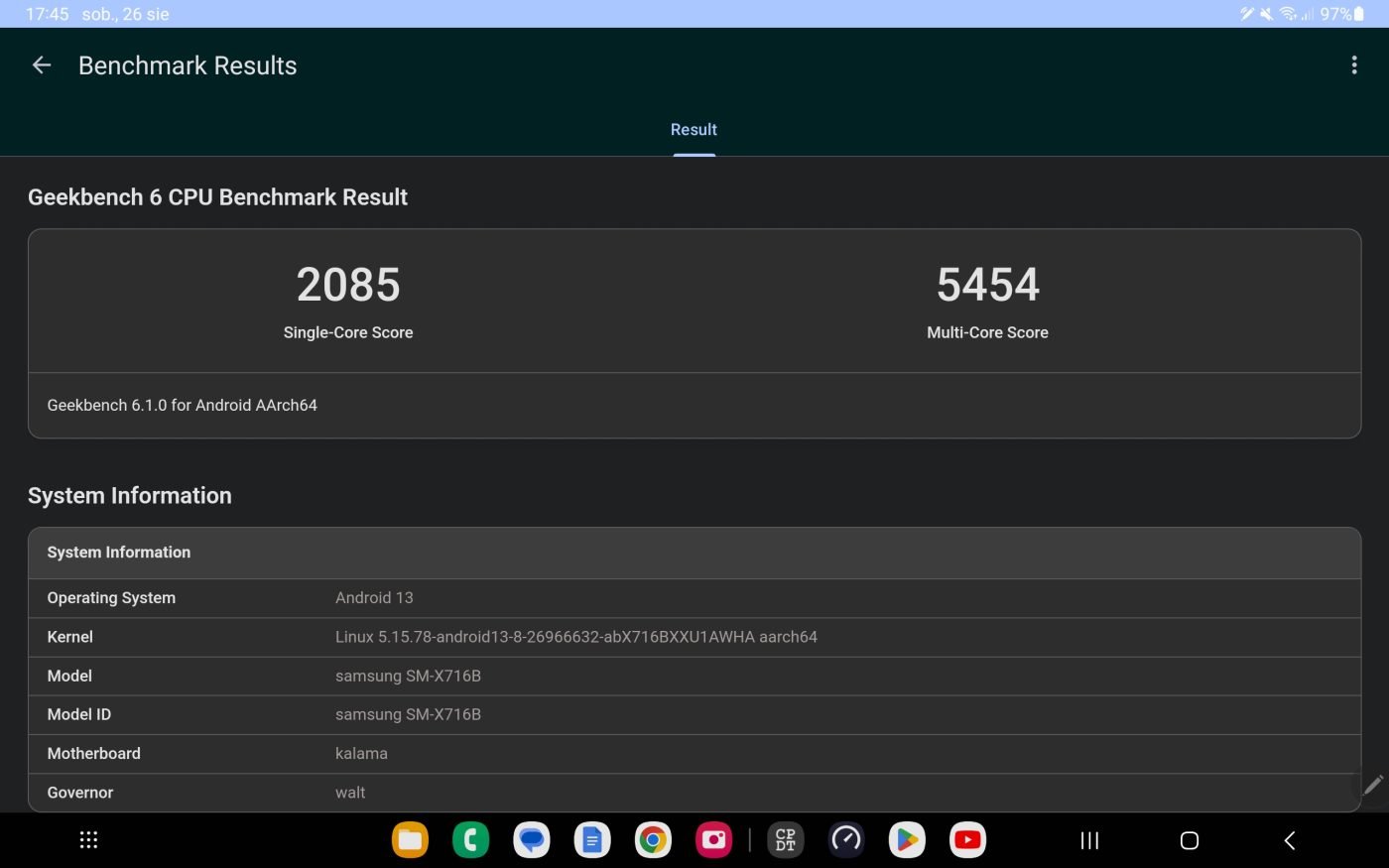1389x868 pixels.
Task: Click the Android 13 value
Action: [x=374, y=598]
